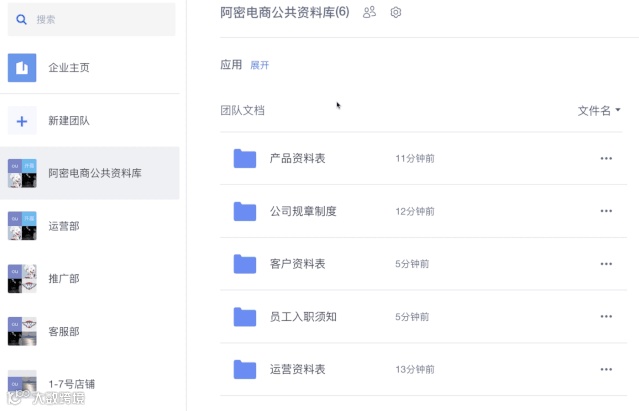Open more options for 客户资料表

(x=605, y=264)
